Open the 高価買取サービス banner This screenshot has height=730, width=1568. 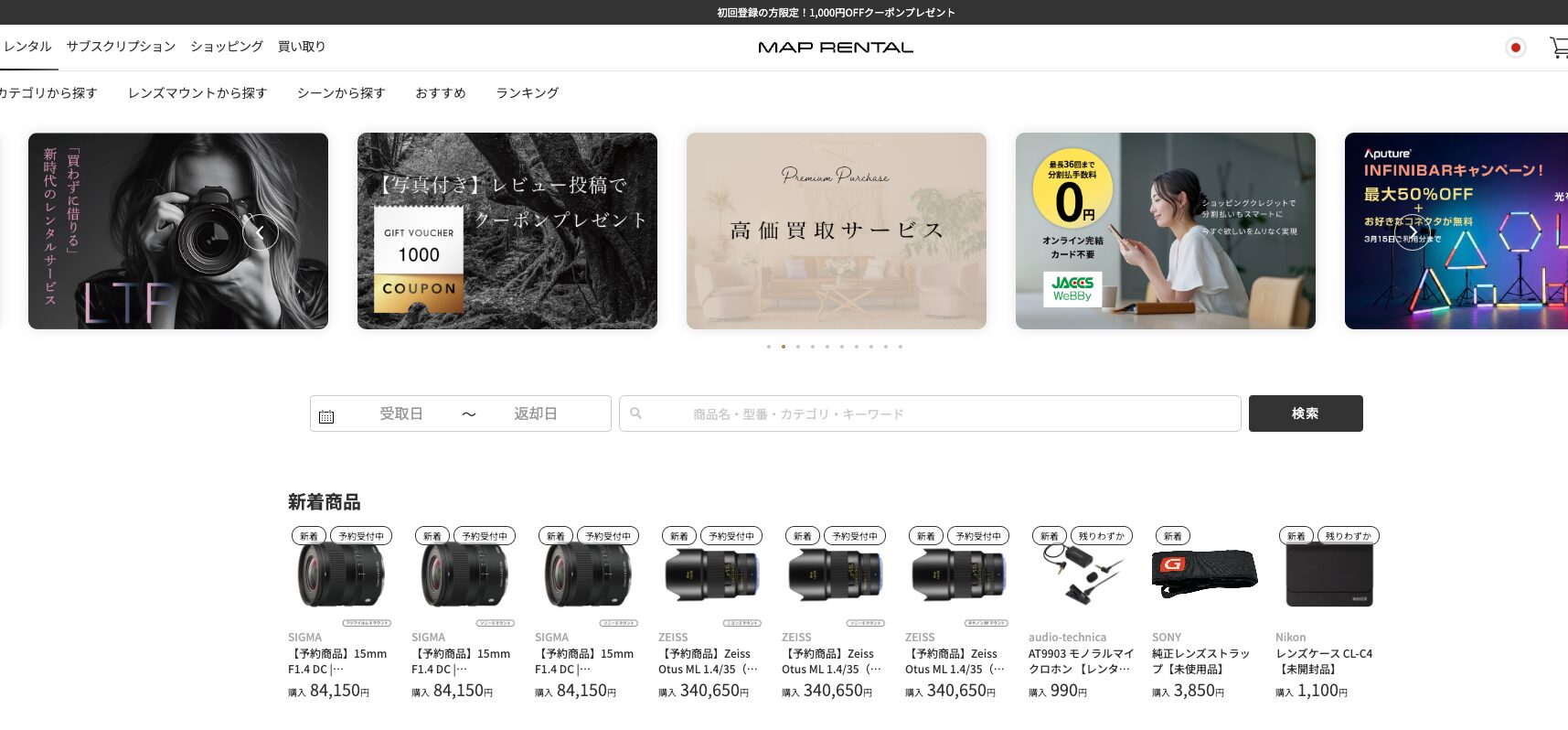pos(837,231)
